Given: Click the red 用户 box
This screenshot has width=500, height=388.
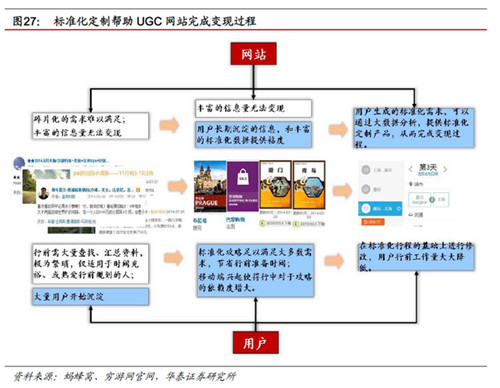Looking at the screenshot, I should point(255,343).
